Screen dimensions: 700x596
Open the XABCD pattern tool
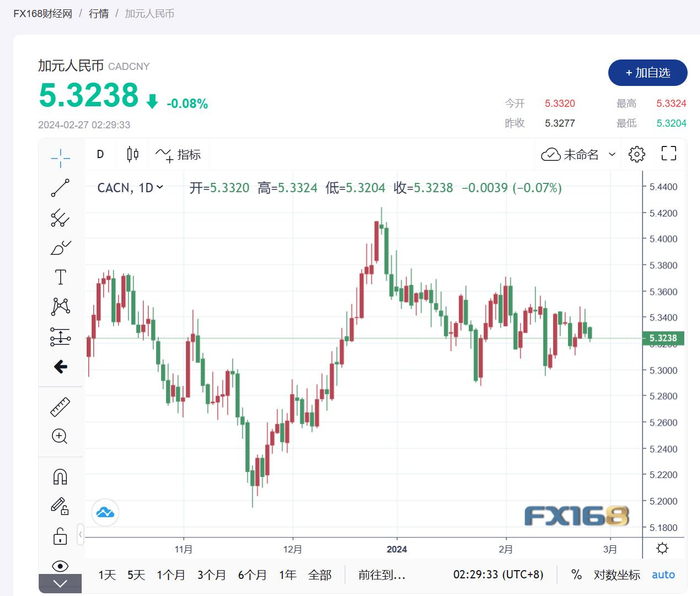pos(60,307)
